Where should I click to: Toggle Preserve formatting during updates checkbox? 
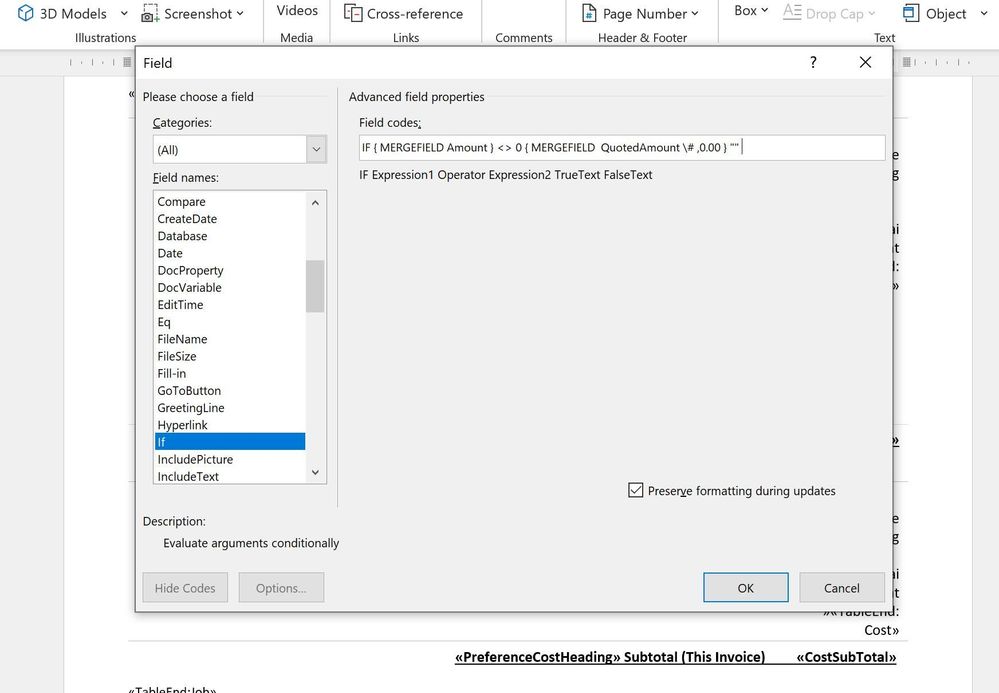(x=635, y=490)
